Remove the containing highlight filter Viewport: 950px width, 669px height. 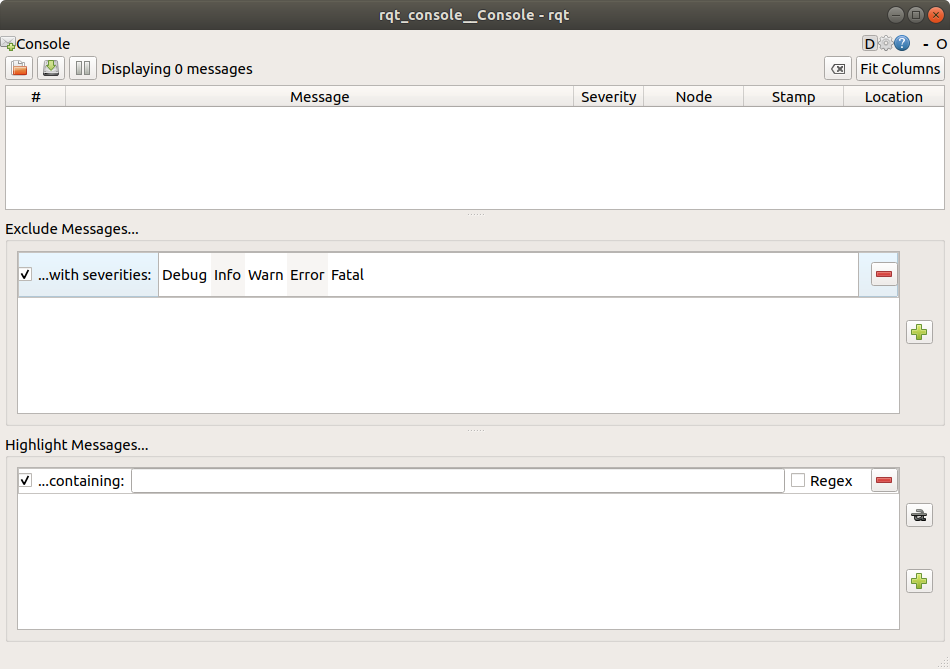point(884,481)
